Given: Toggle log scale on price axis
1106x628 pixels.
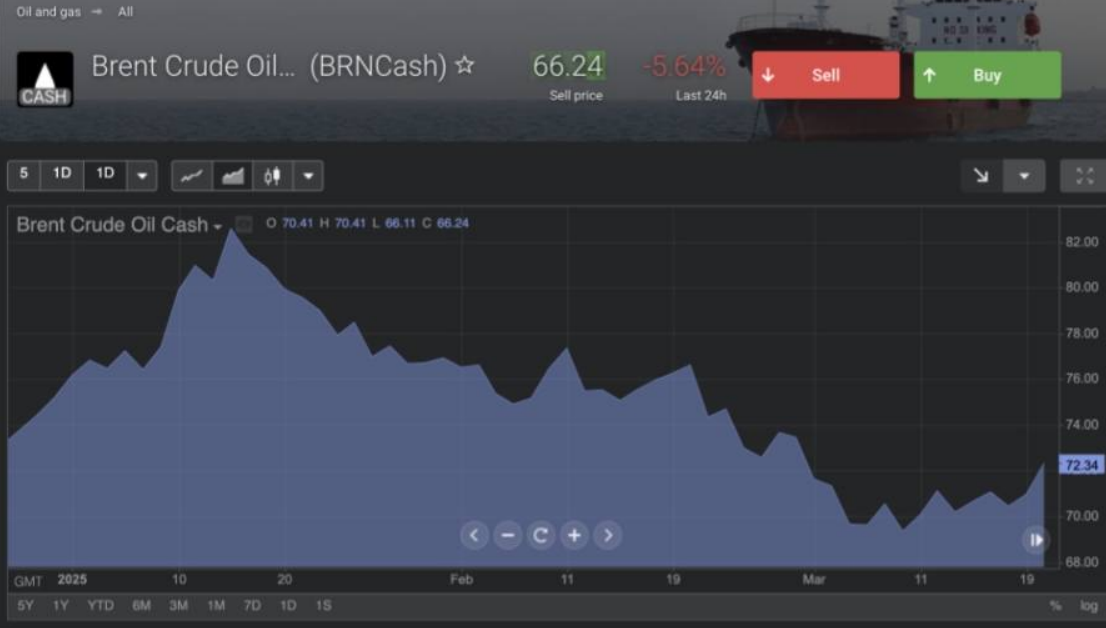Looking at the screenshot, I should click(x=1088, y=606).
